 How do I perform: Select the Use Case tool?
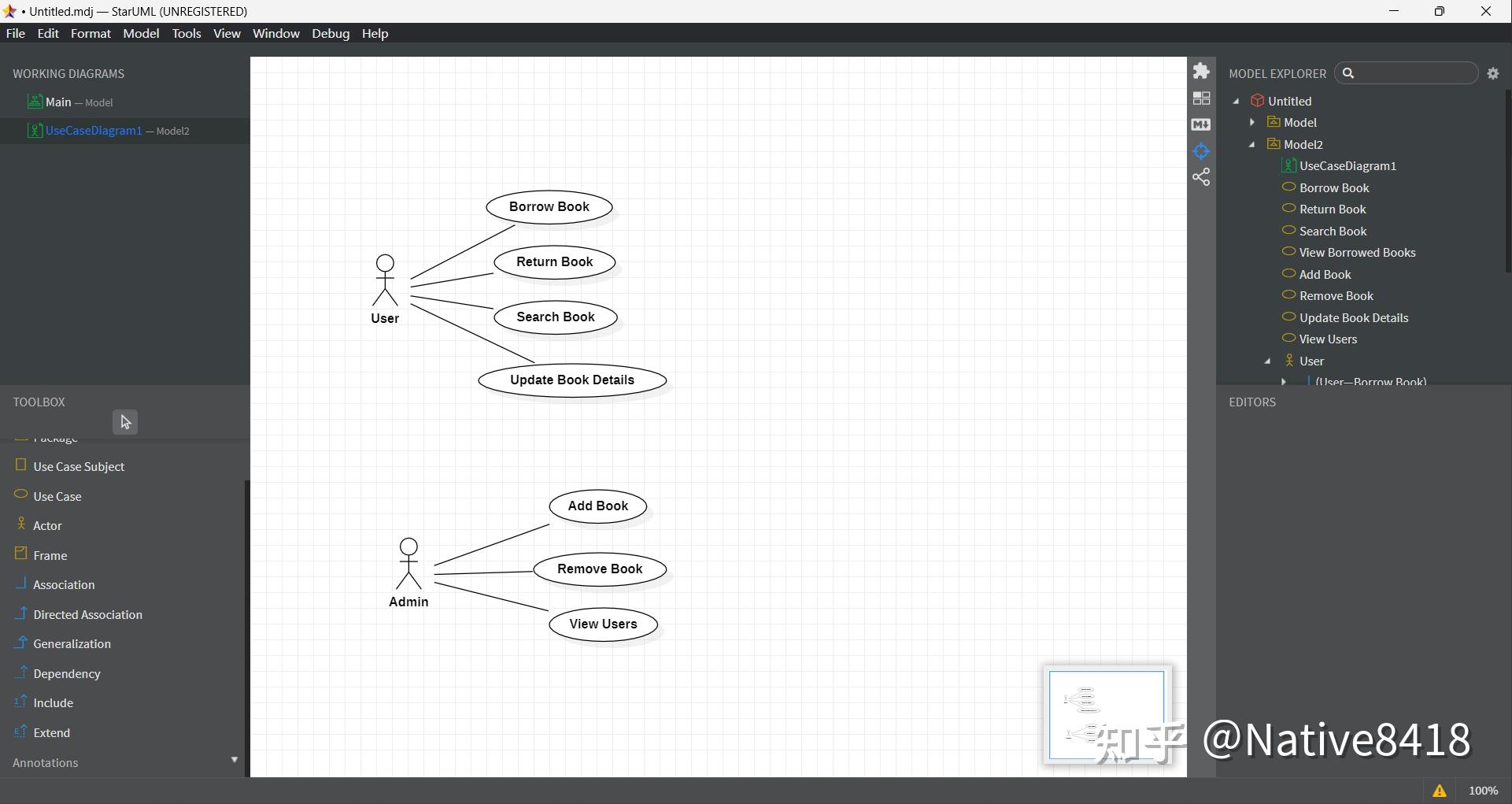tap(57, 496)
